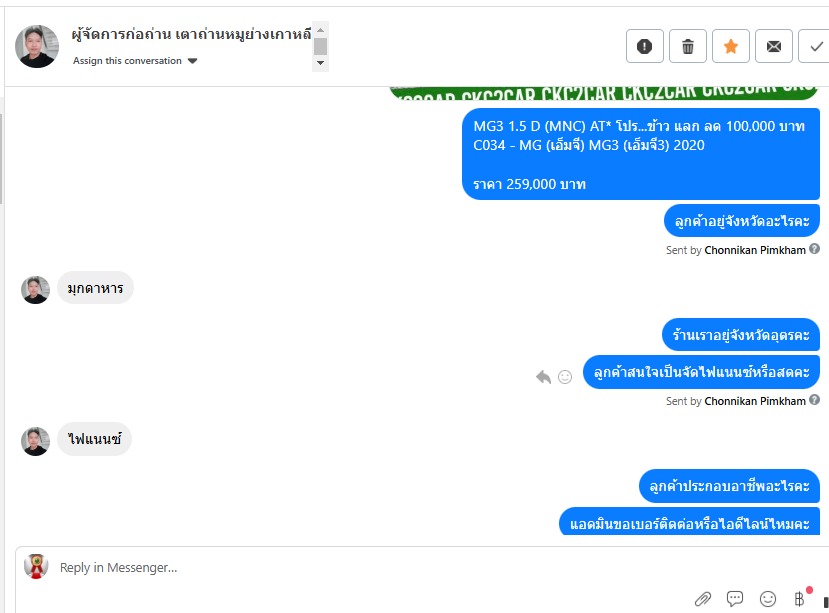The height and width of the screenshot is (613, 829).
Task: Mark conversation done with checkmark button
Action: (x=815, y=47)
